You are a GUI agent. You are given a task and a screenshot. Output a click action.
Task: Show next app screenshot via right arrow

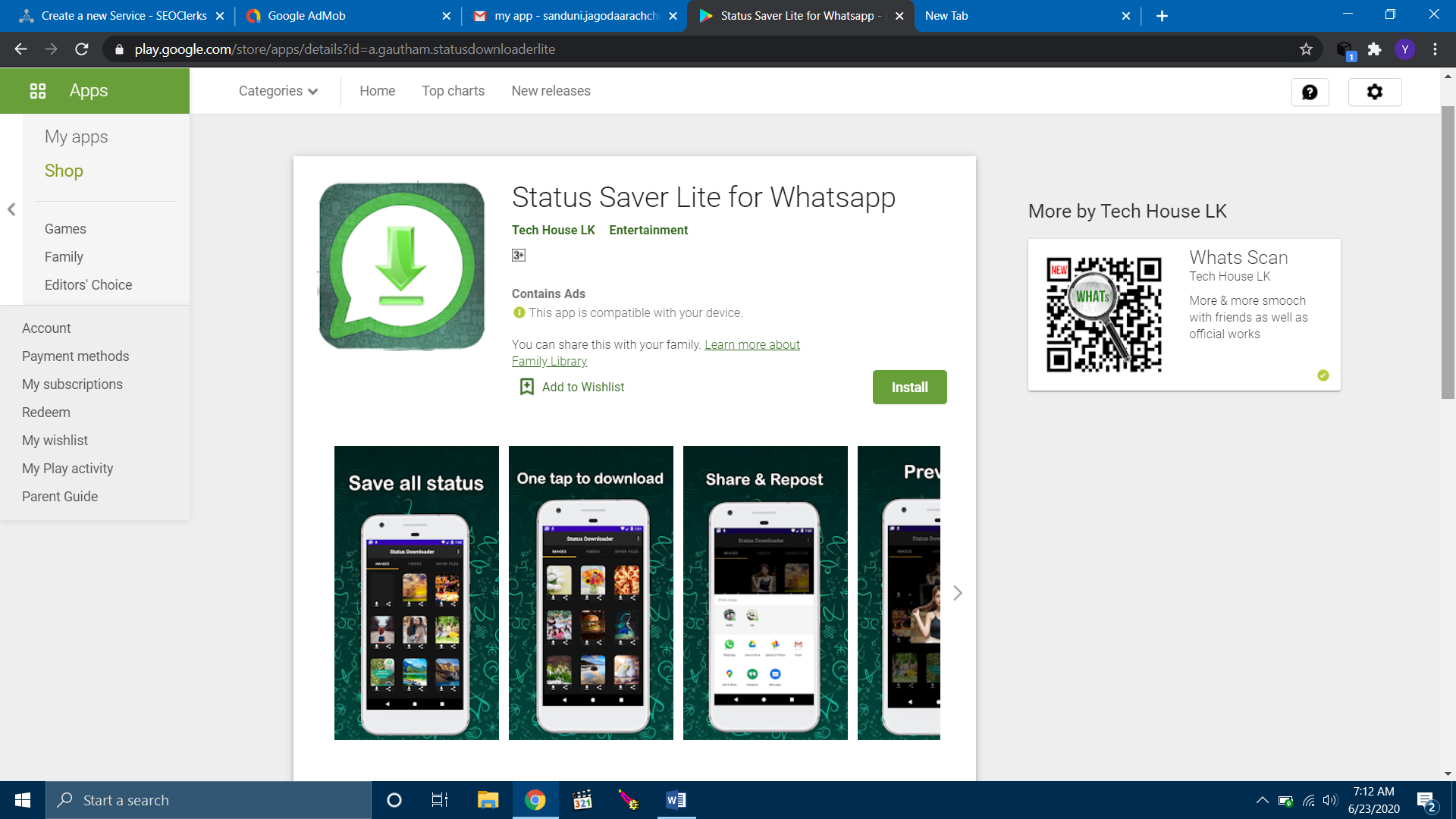point(957,592)
